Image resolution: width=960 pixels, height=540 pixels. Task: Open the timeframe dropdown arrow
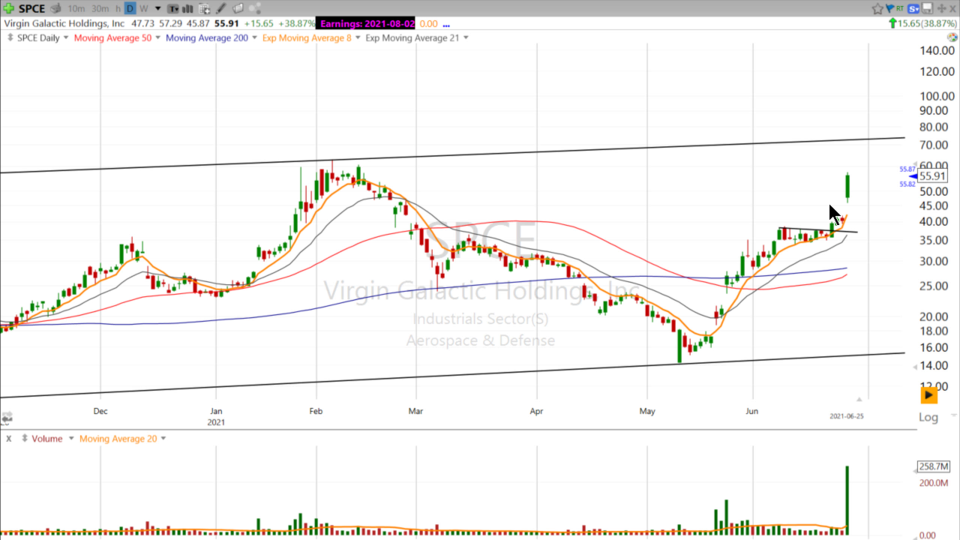click(x=158, y=9)
